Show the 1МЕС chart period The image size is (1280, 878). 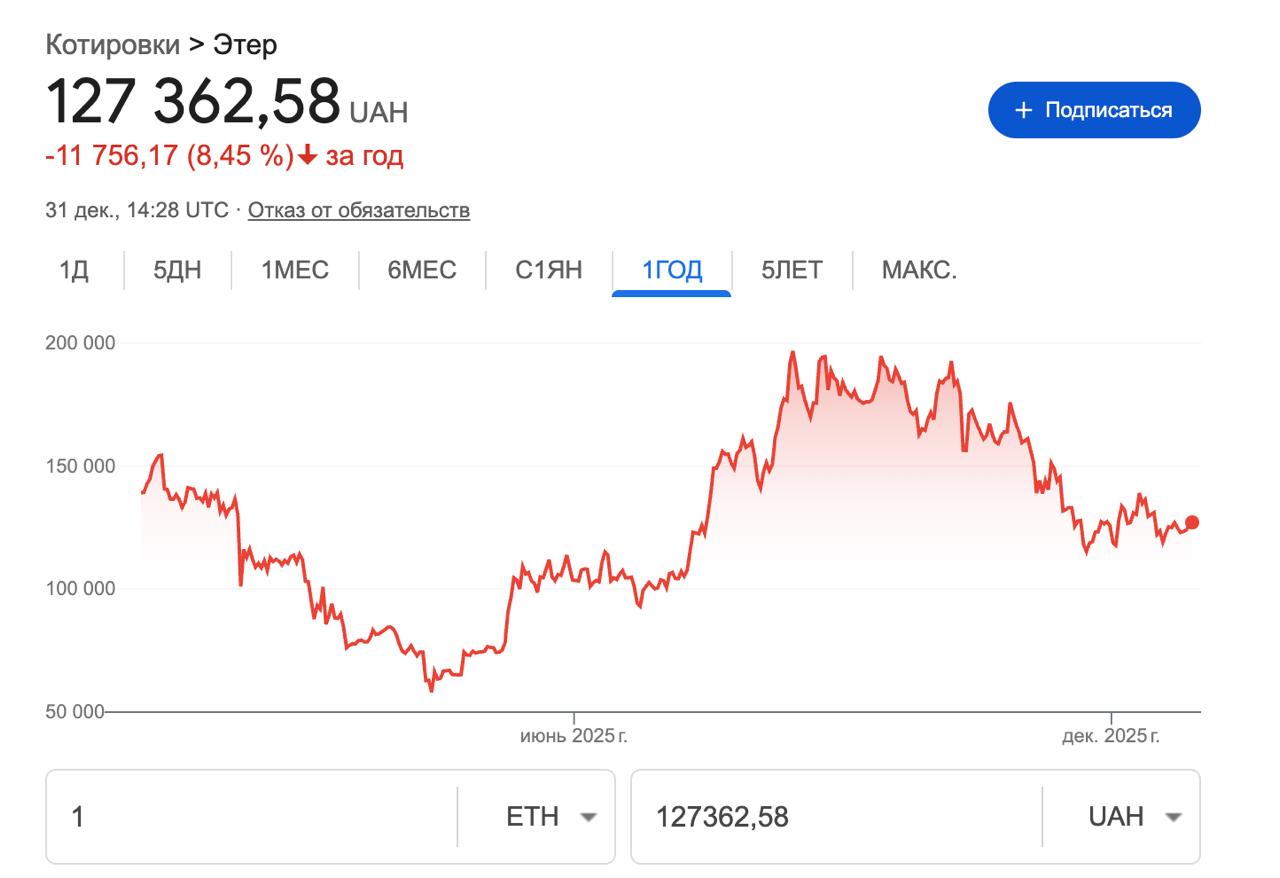pos(295,270)
